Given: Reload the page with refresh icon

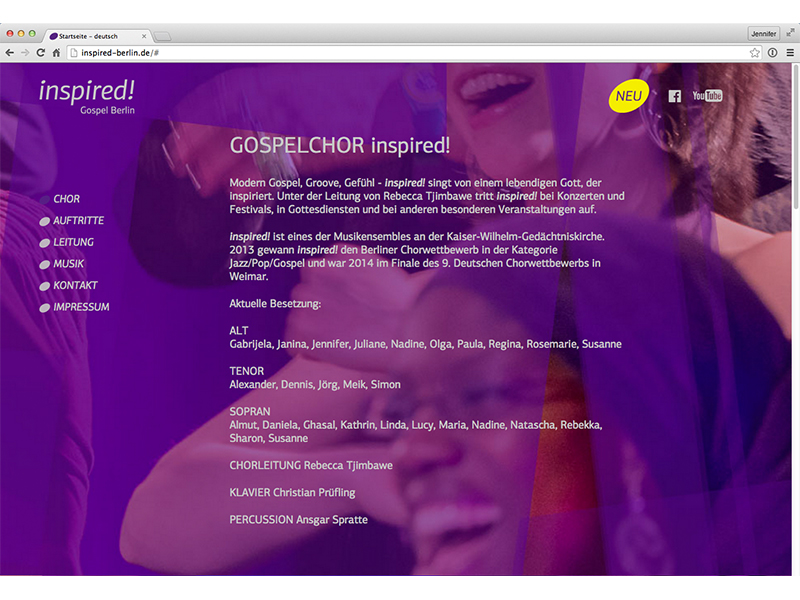Looking at the screenshot, I should coord(41,53).
